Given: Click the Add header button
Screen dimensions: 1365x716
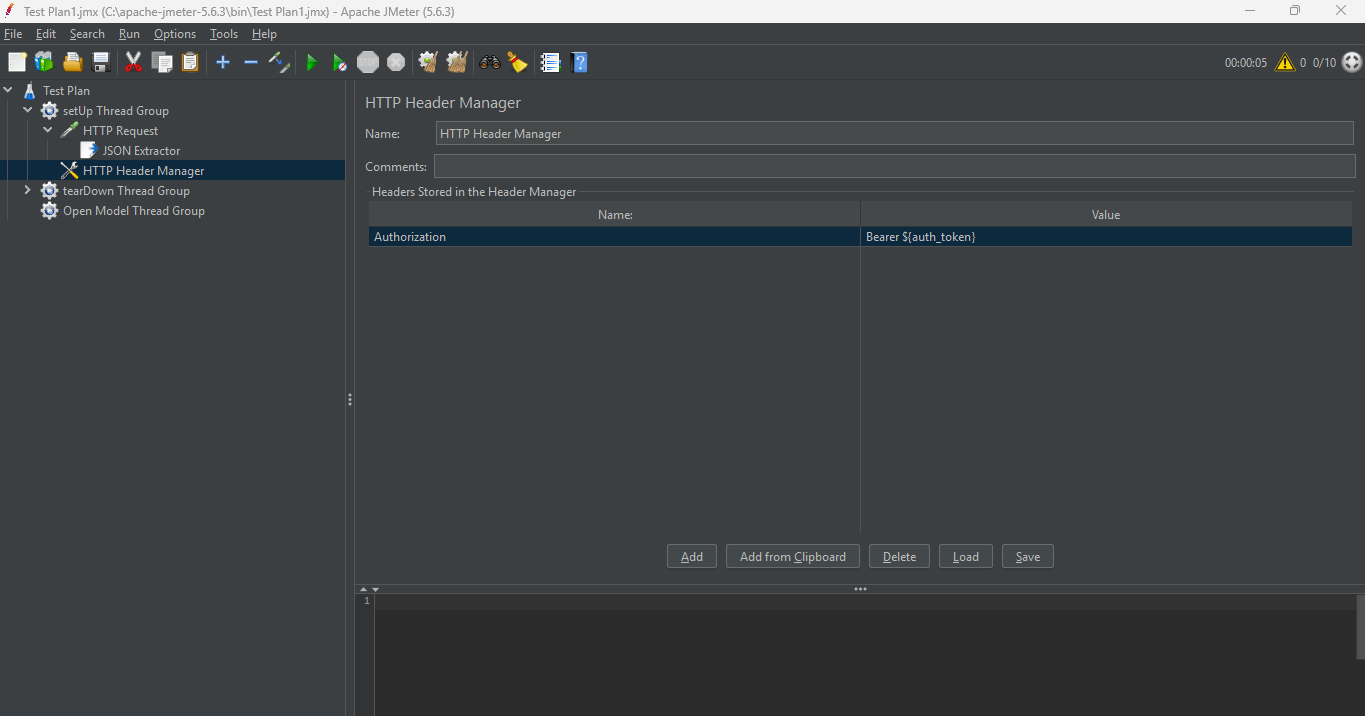Looking at the screenshot, I should [692, 556].
